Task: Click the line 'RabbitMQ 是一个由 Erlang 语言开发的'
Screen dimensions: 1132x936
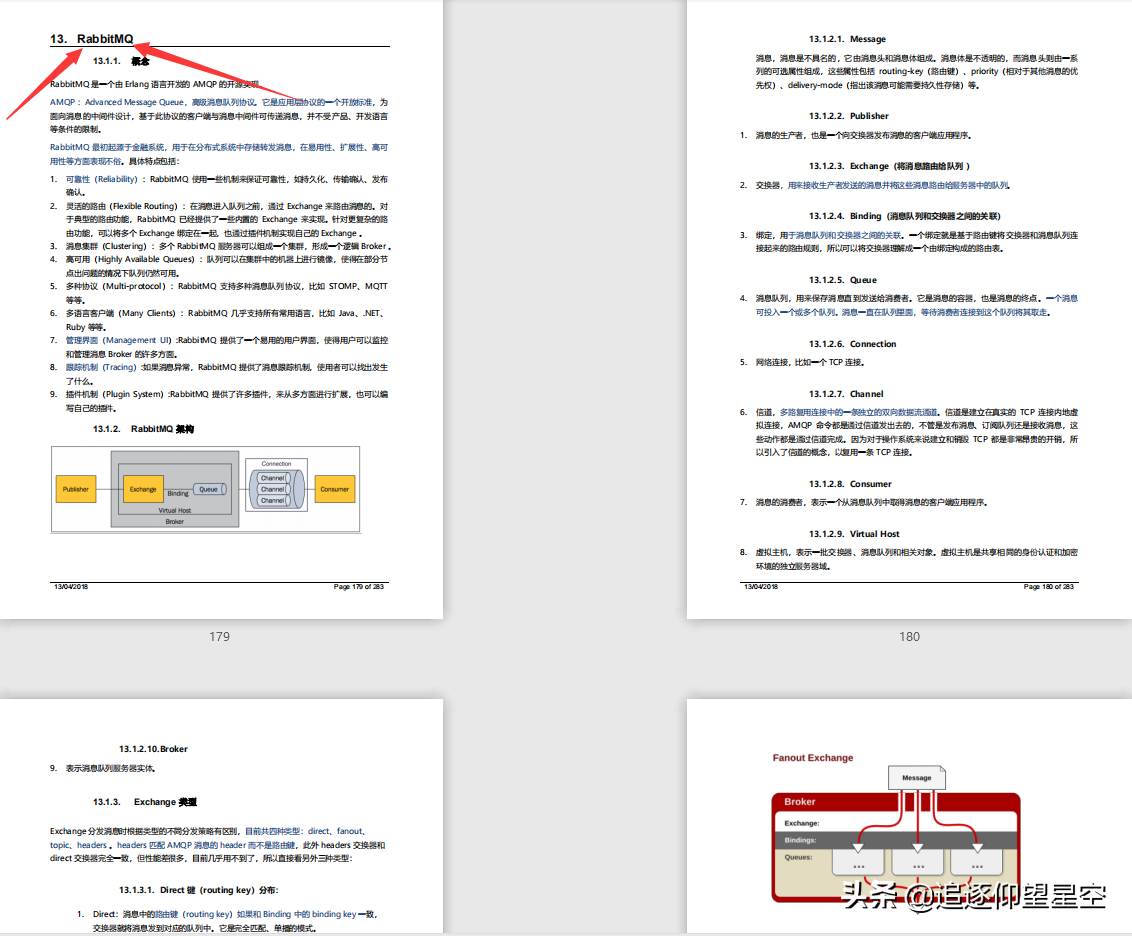Action: coord(154,84)
